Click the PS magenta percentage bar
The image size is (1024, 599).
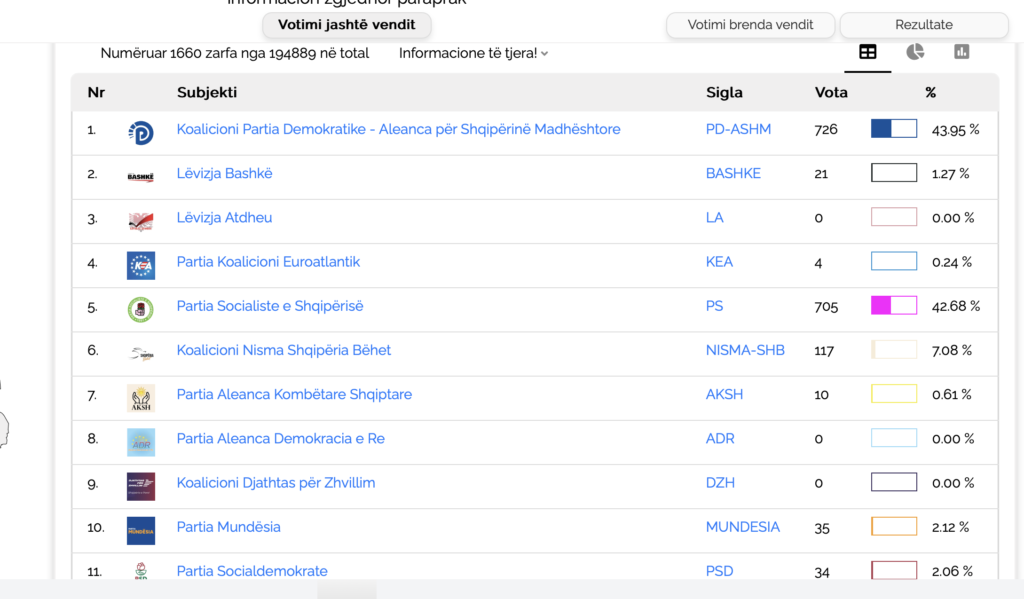coord(894,306)
